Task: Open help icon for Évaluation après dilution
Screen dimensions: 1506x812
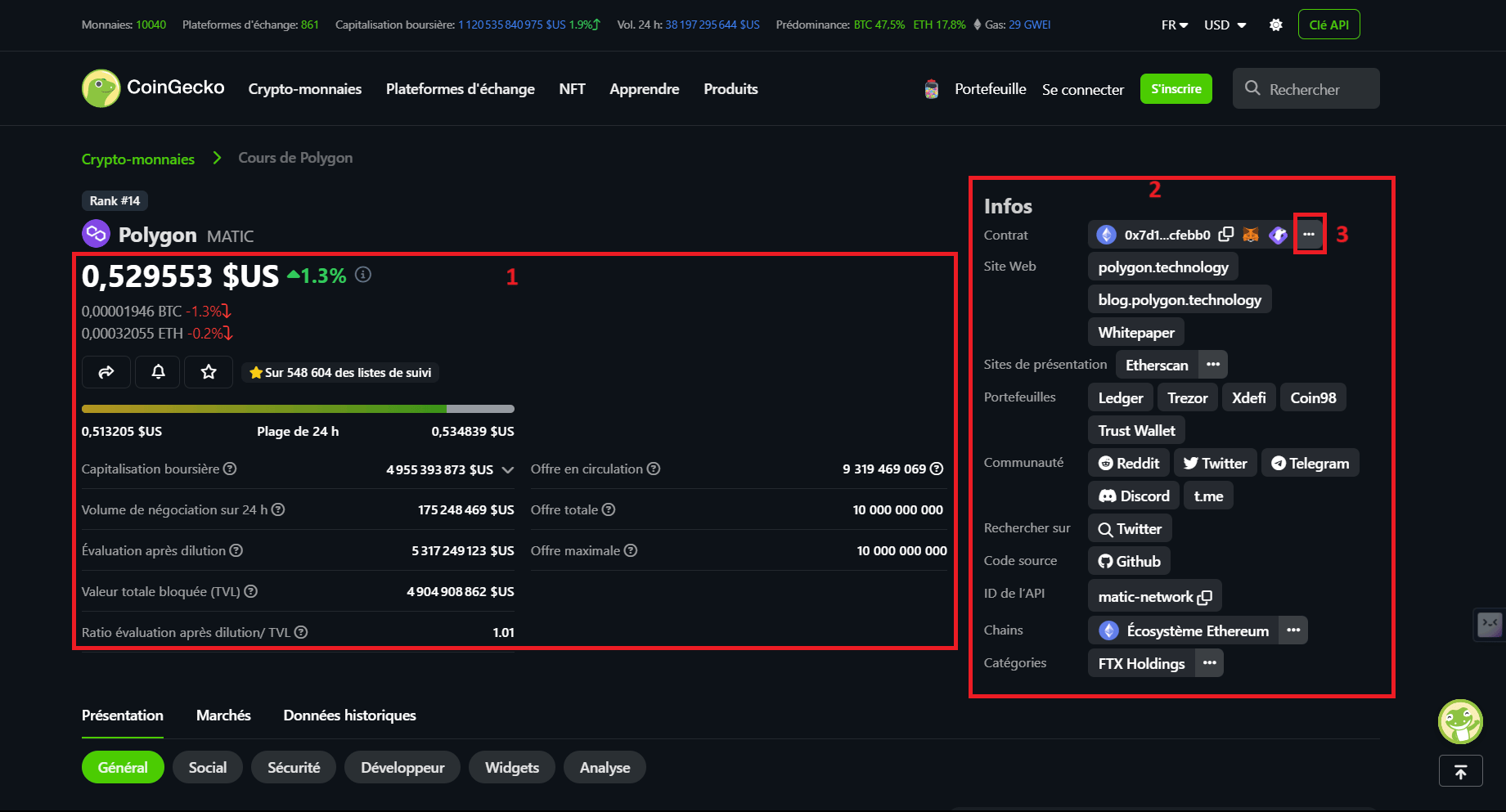Action: point(236,550)
